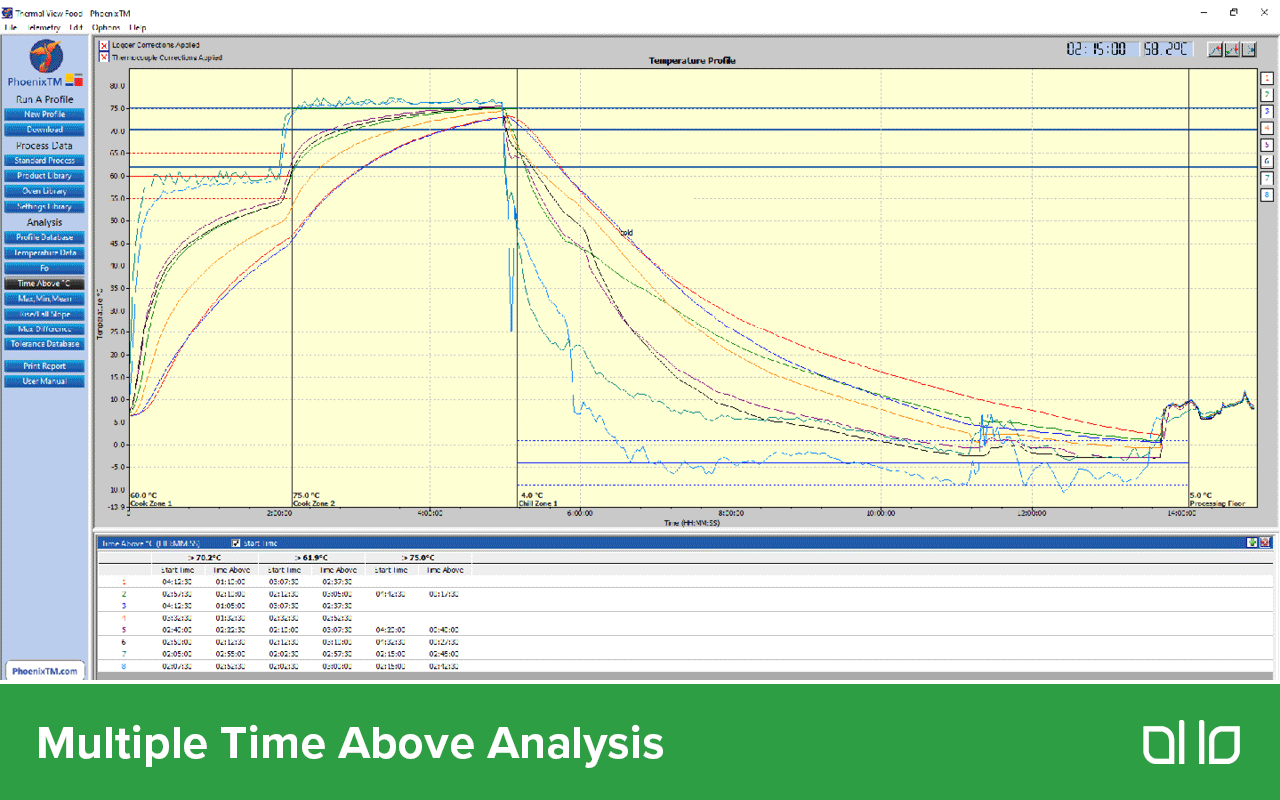
Task: Click the green icon on the Time Above panel header
Action: coord(1251,542)
